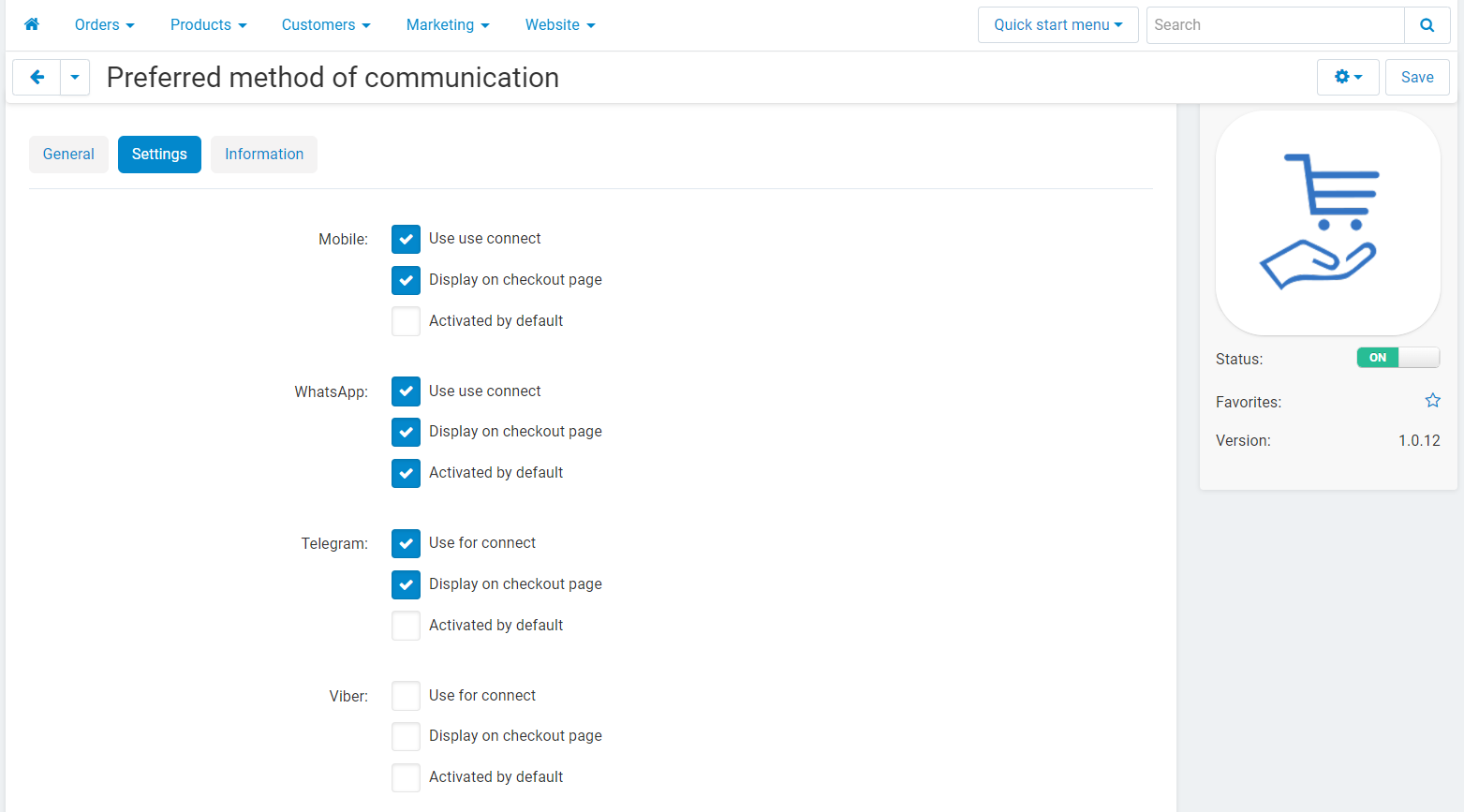Viewport: 1464px width, 812px height.
Task: Click into the Search input field
Action: tap(1274, 25)
